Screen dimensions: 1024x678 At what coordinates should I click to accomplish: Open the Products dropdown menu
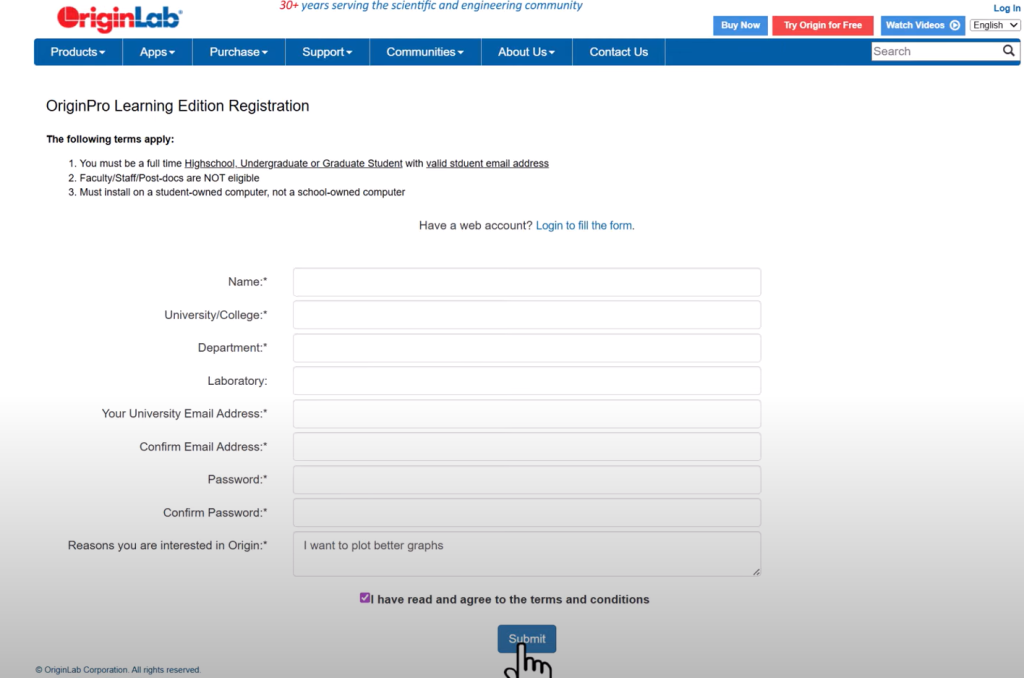[77, 51]
